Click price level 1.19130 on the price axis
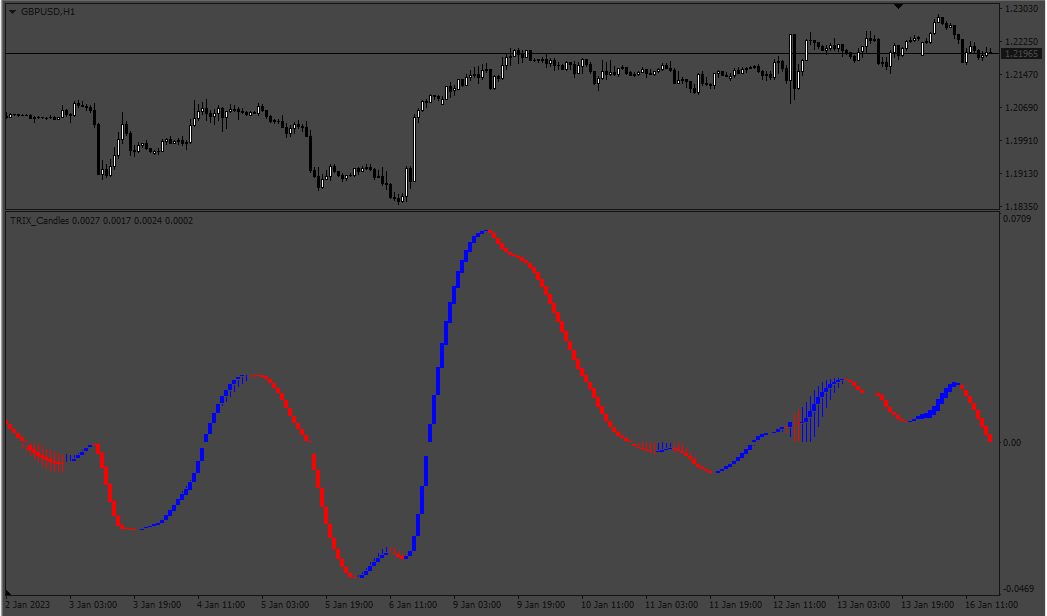 1021,174
